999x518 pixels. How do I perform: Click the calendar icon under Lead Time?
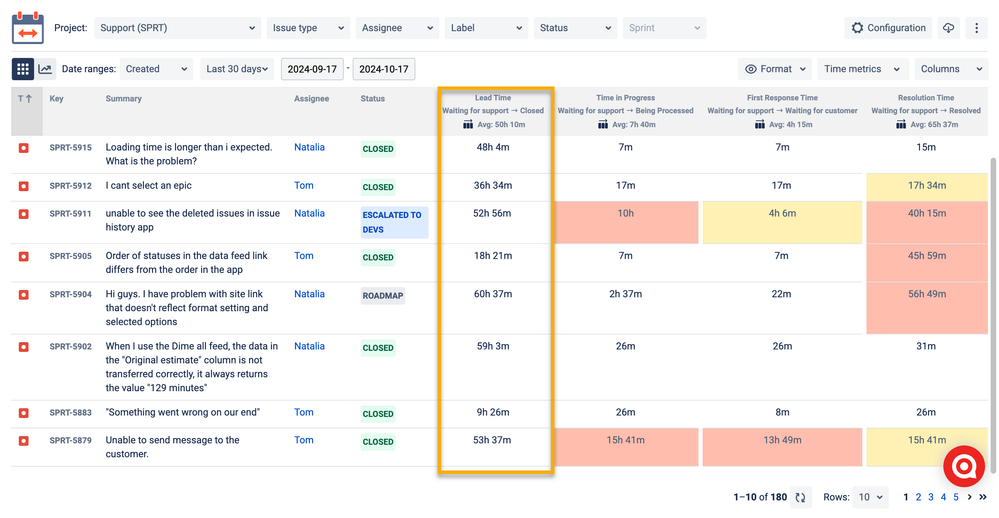coord(467,125)
